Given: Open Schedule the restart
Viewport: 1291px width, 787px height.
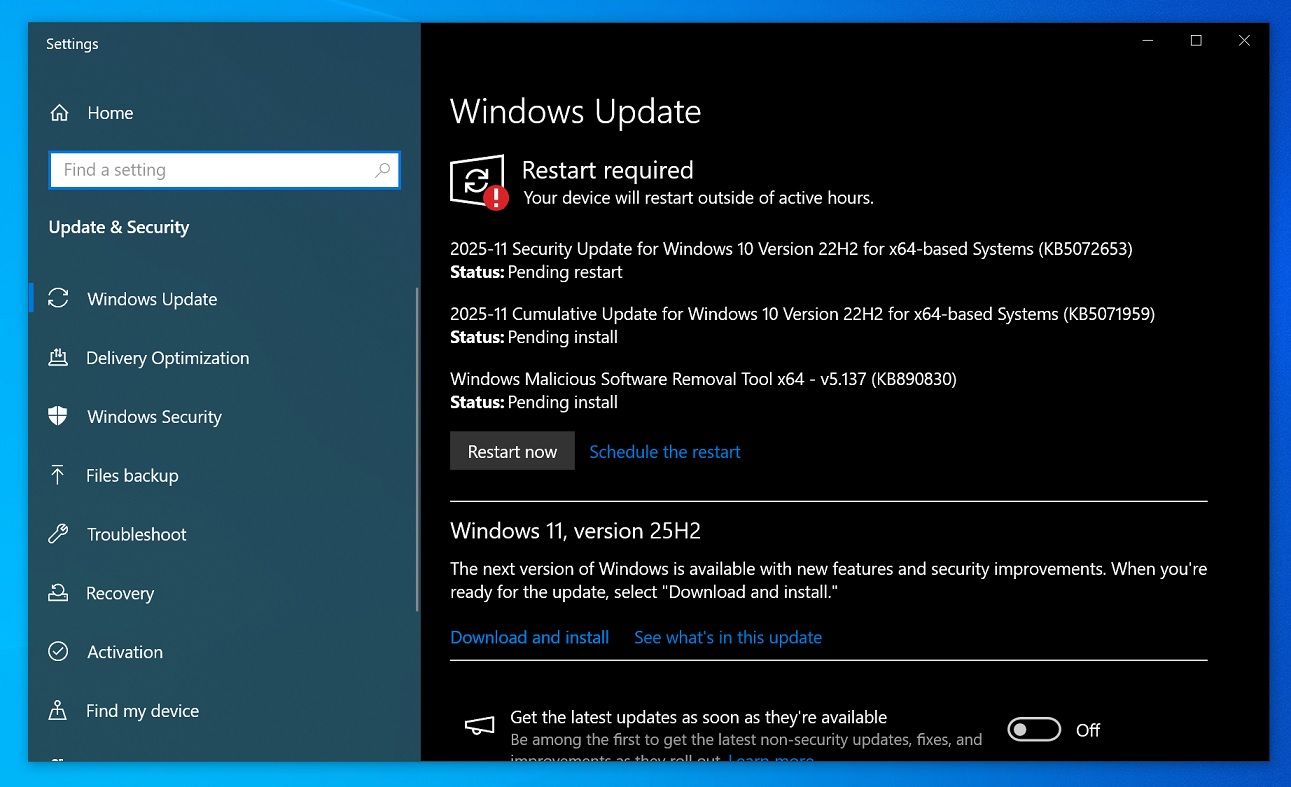Looking at the screenshot, I should coord(664,452).
